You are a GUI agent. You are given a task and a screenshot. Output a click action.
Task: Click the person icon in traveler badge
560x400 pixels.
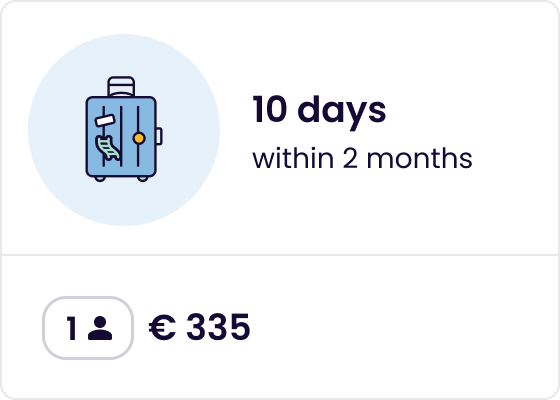[100, 328]
